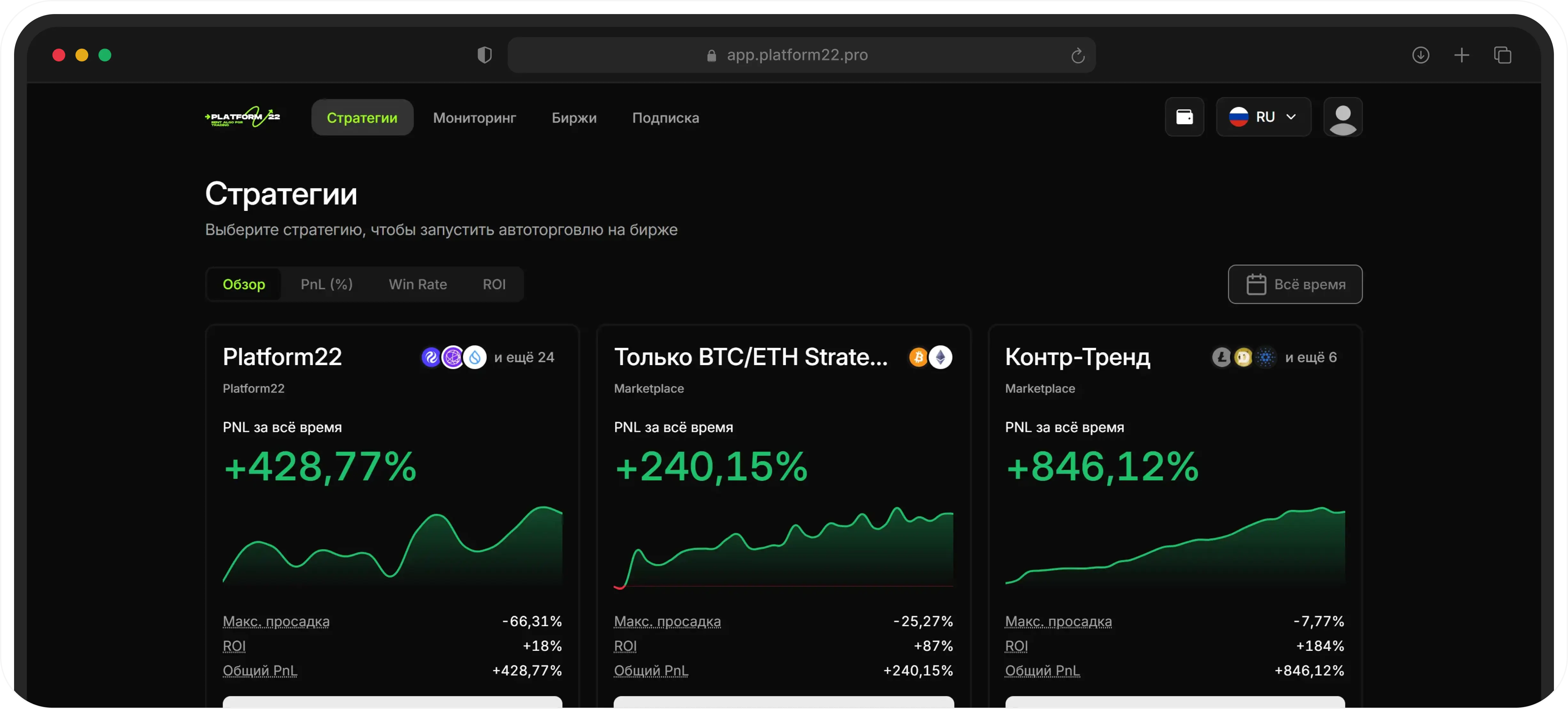This screenshot has height=709, width=1568.
Task: Click the Ethereum coin icon
Action: point(940,357)
